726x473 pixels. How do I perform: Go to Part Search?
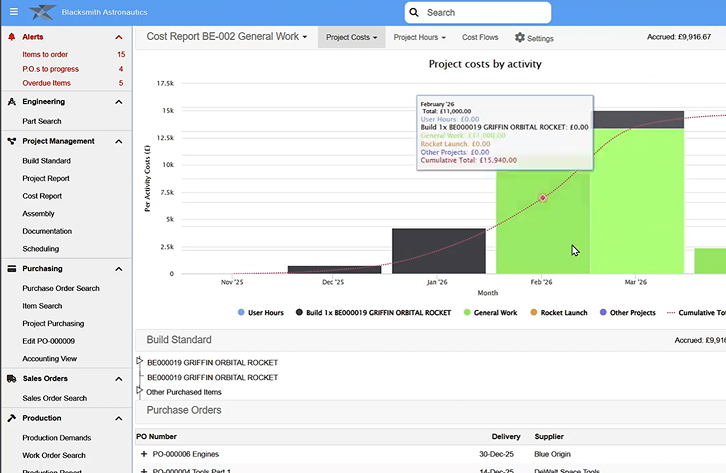[x=42, y=121]
